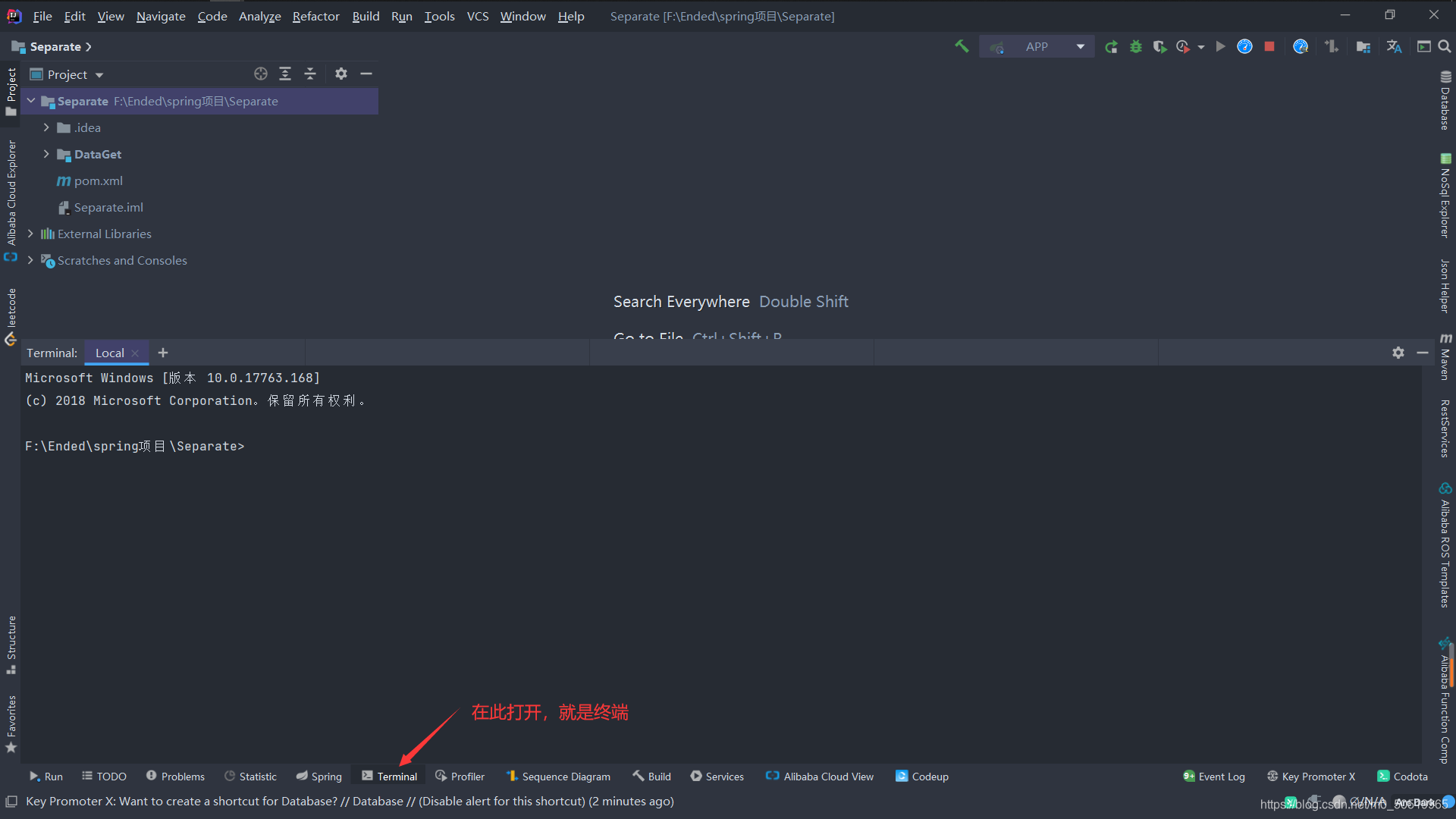The height and width of the screenshot is (819, 1456).
Task: Hide the terminal panel
Action: 1423,353
